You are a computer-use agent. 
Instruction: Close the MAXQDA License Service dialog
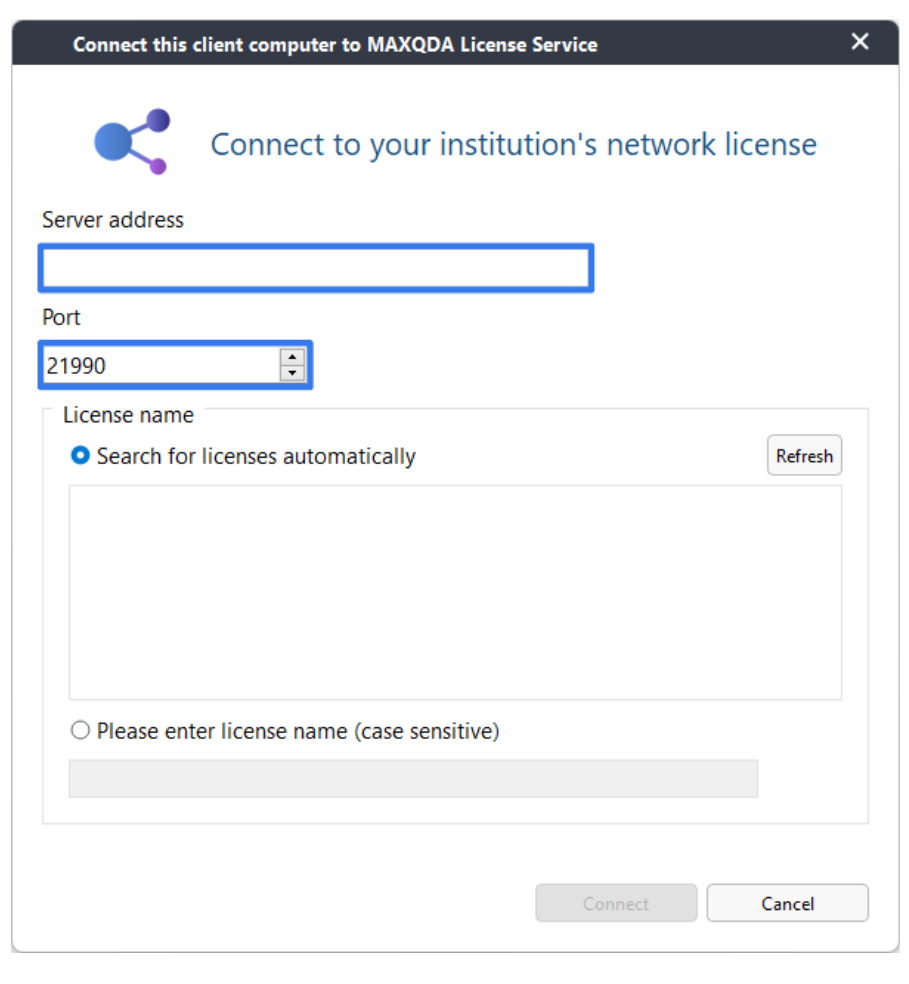859,41
